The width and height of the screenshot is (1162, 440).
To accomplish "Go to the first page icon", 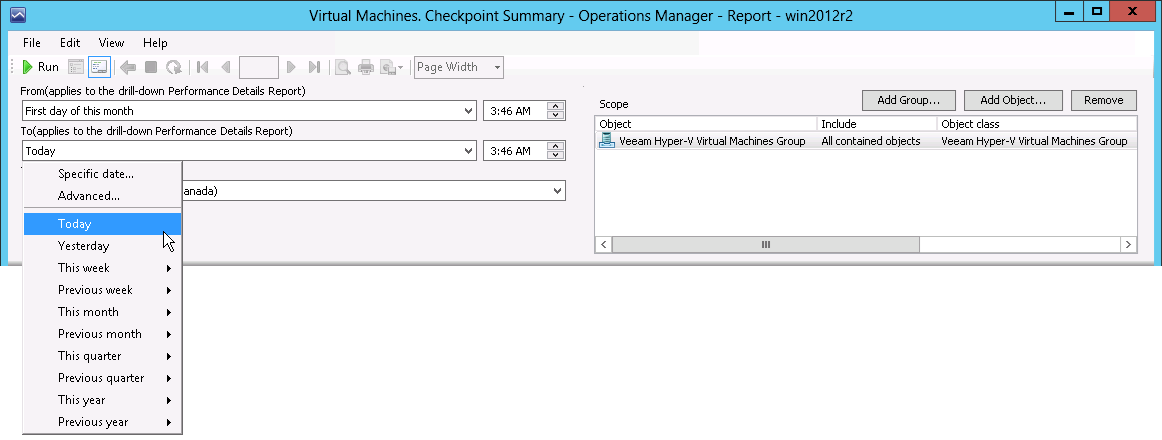I will pos(202,67).
